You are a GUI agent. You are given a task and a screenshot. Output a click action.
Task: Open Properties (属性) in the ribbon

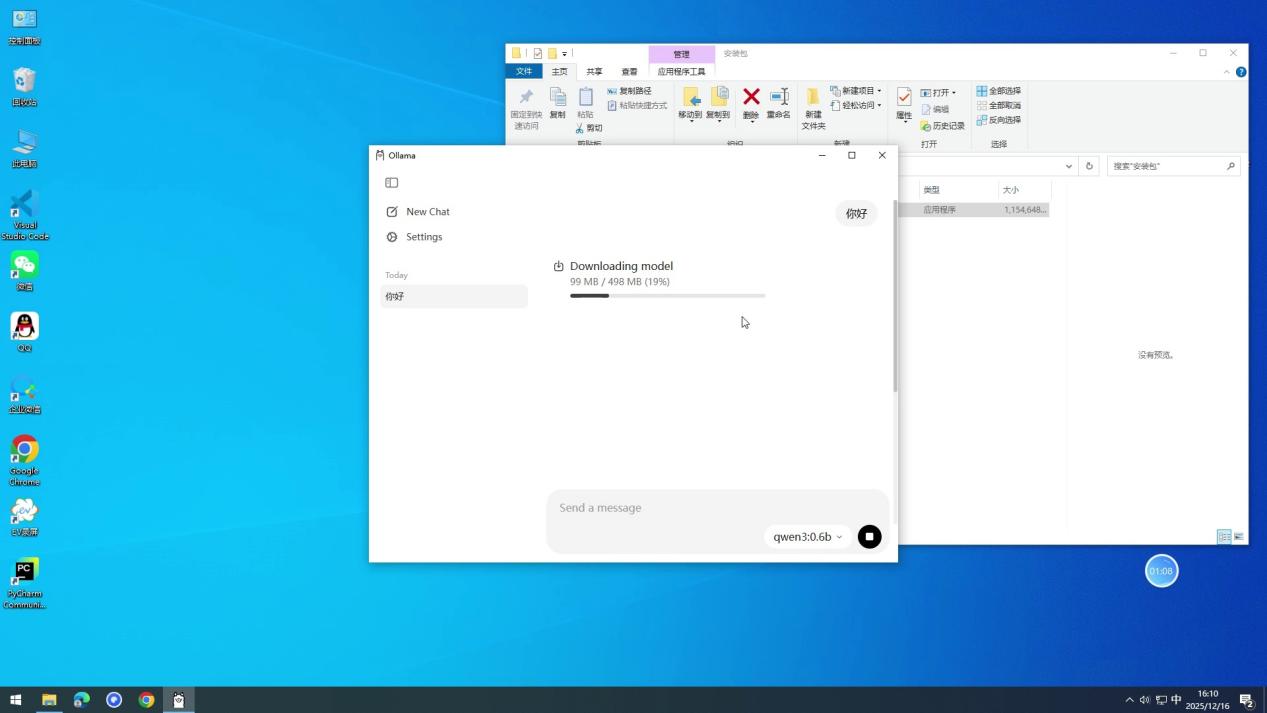click(904, 102)
